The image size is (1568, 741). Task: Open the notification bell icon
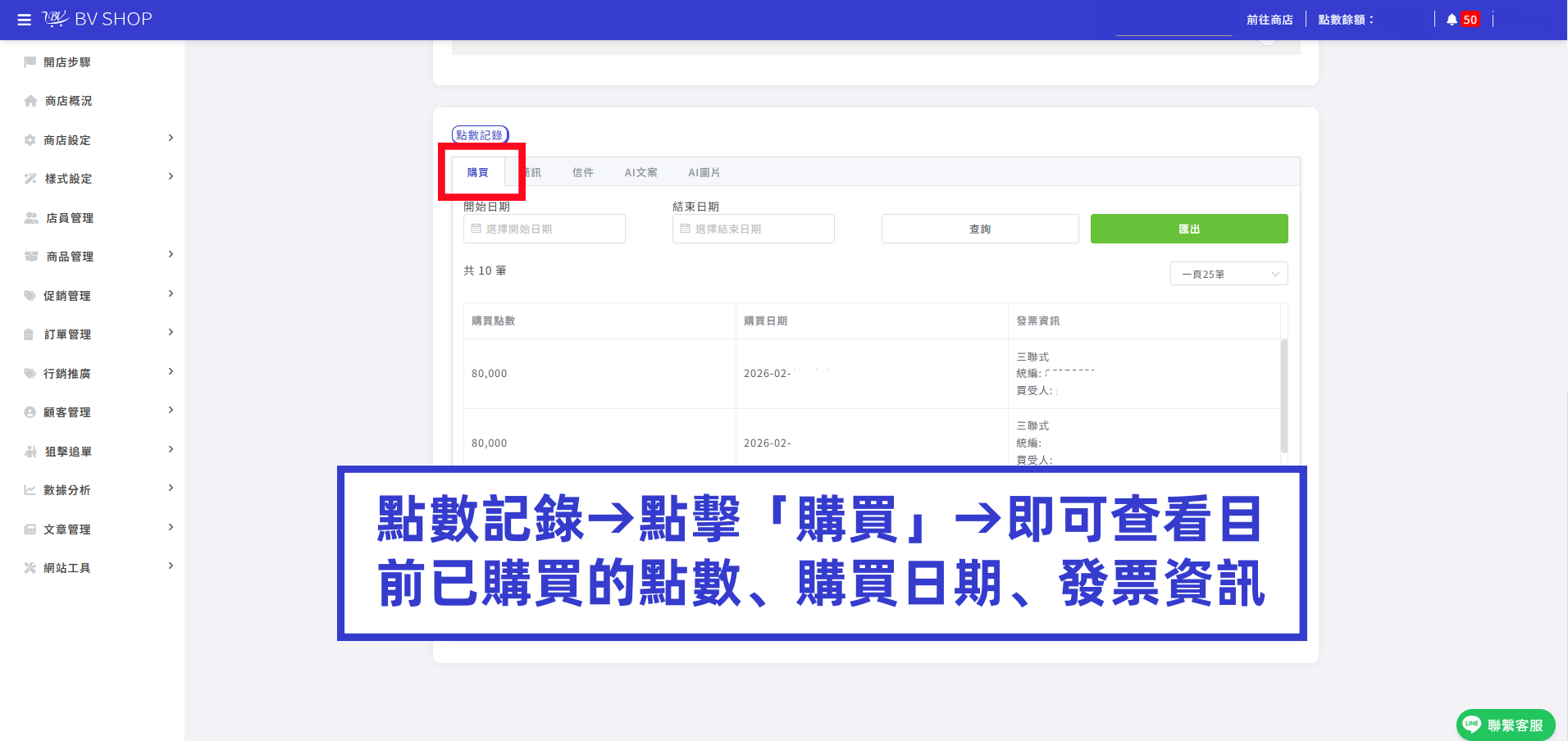[1452, 20]
